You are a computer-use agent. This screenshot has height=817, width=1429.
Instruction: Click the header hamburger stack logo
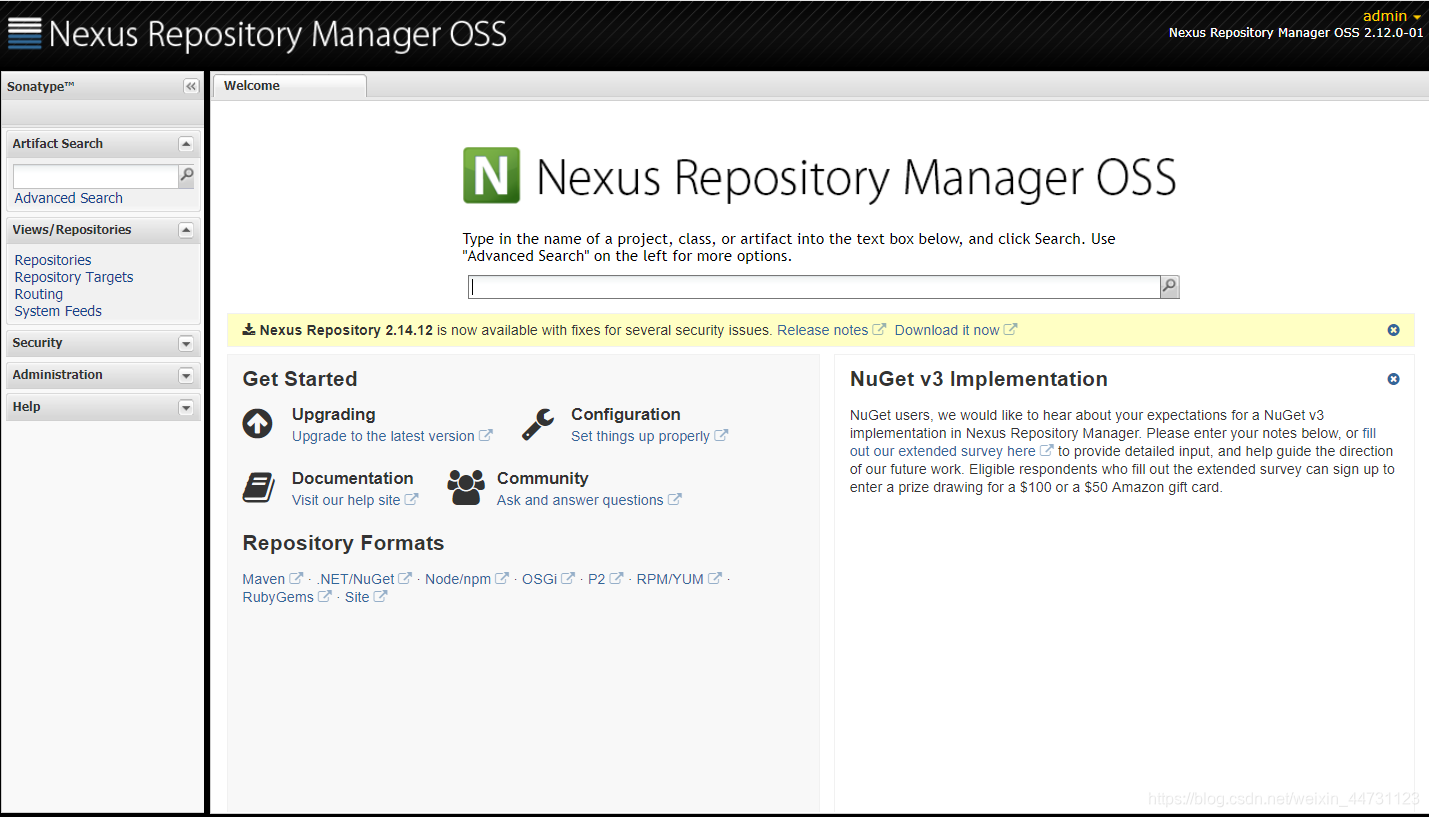click(x=24, y=33)
